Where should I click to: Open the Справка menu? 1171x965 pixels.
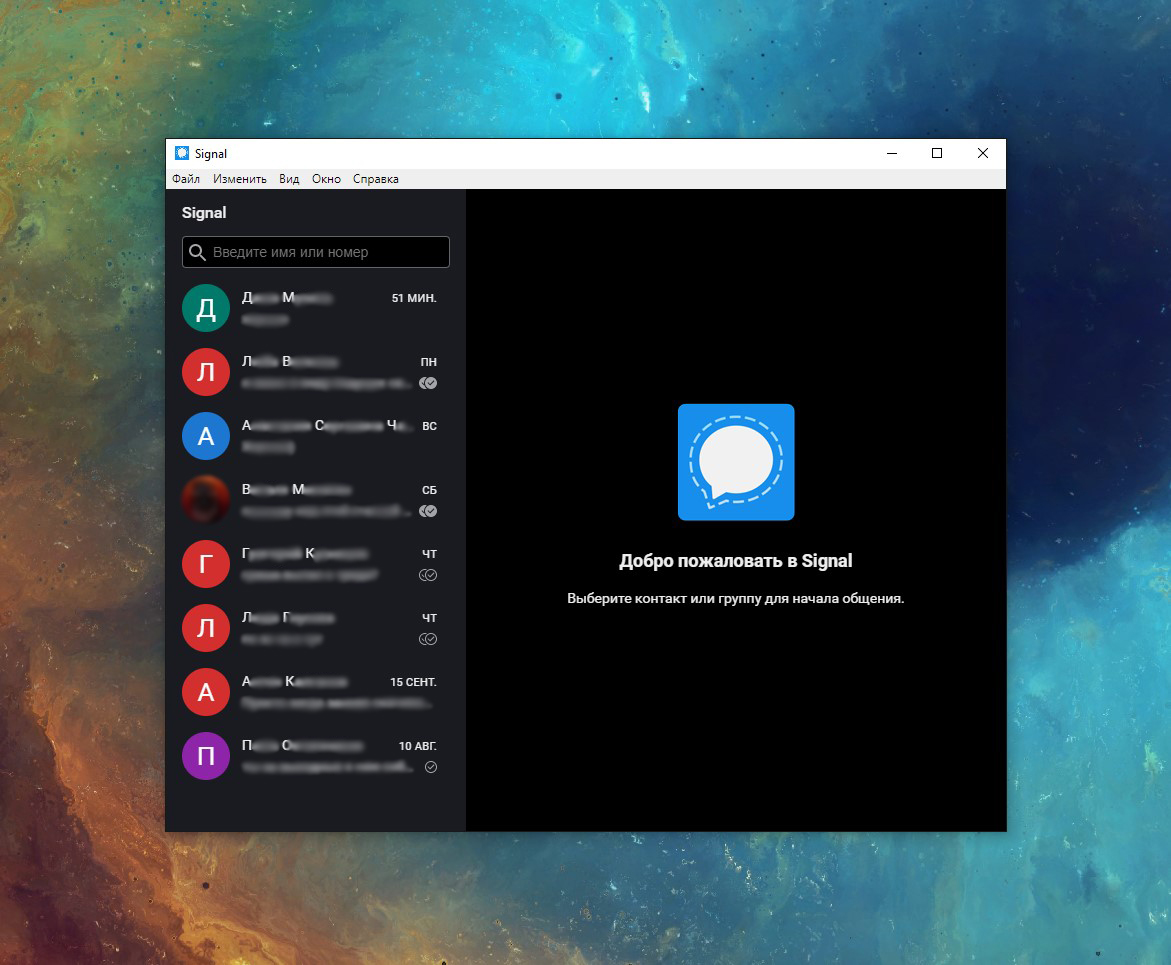point(375,178)
